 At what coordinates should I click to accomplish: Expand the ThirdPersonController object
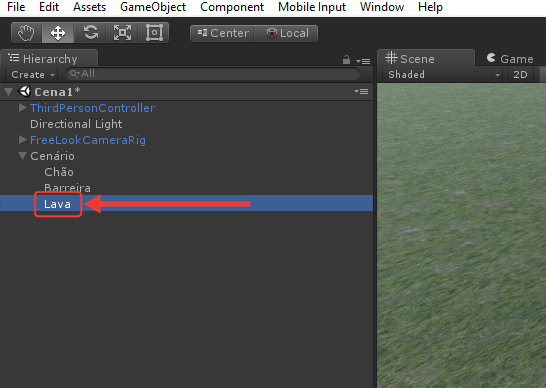click(23, 108)
